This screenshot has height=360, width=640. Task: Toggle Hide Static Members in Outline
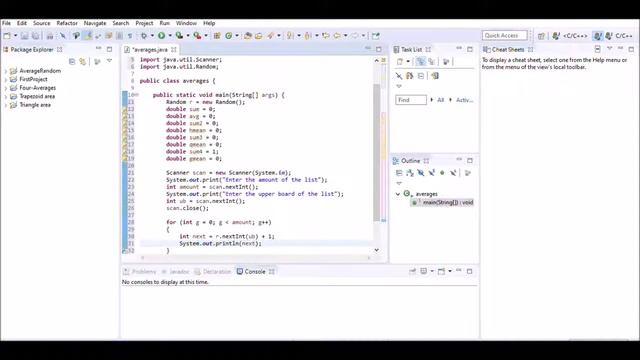tap(431, 173)
